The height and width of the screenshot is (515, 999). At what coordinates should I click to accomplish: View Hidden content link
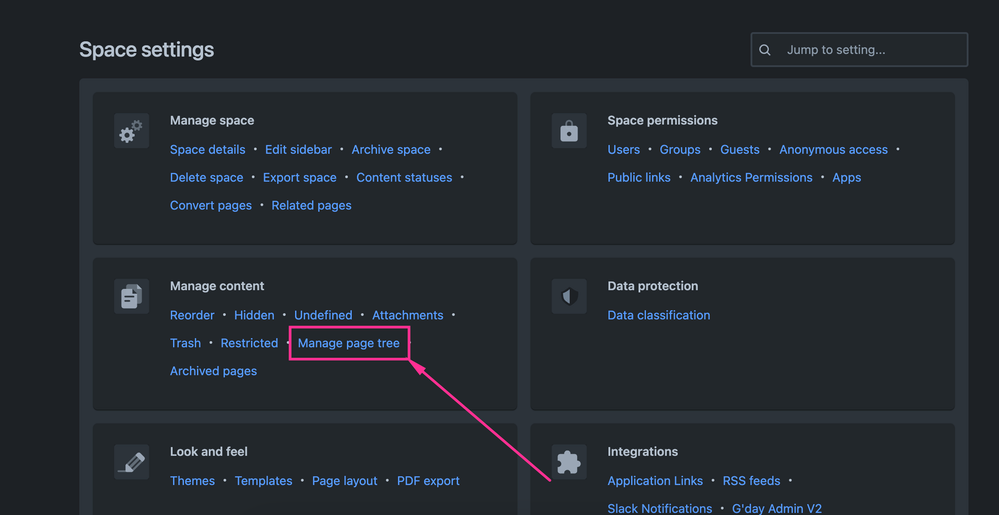click(254, 316)
